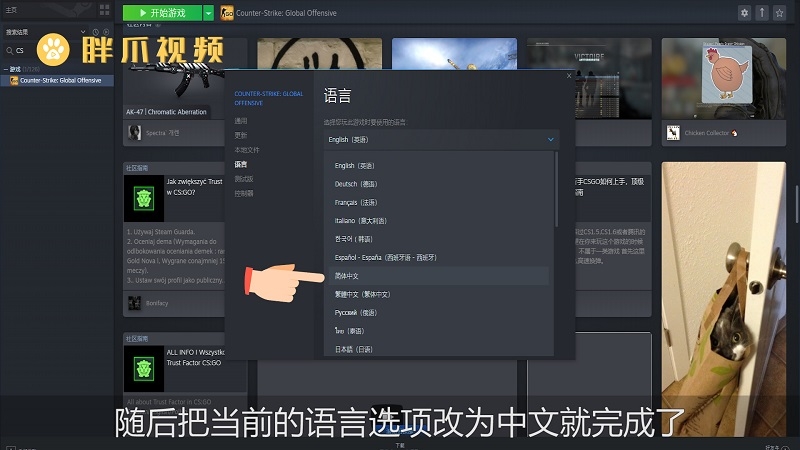Choose ไทย（泰语） in the language list

point(439,331)
